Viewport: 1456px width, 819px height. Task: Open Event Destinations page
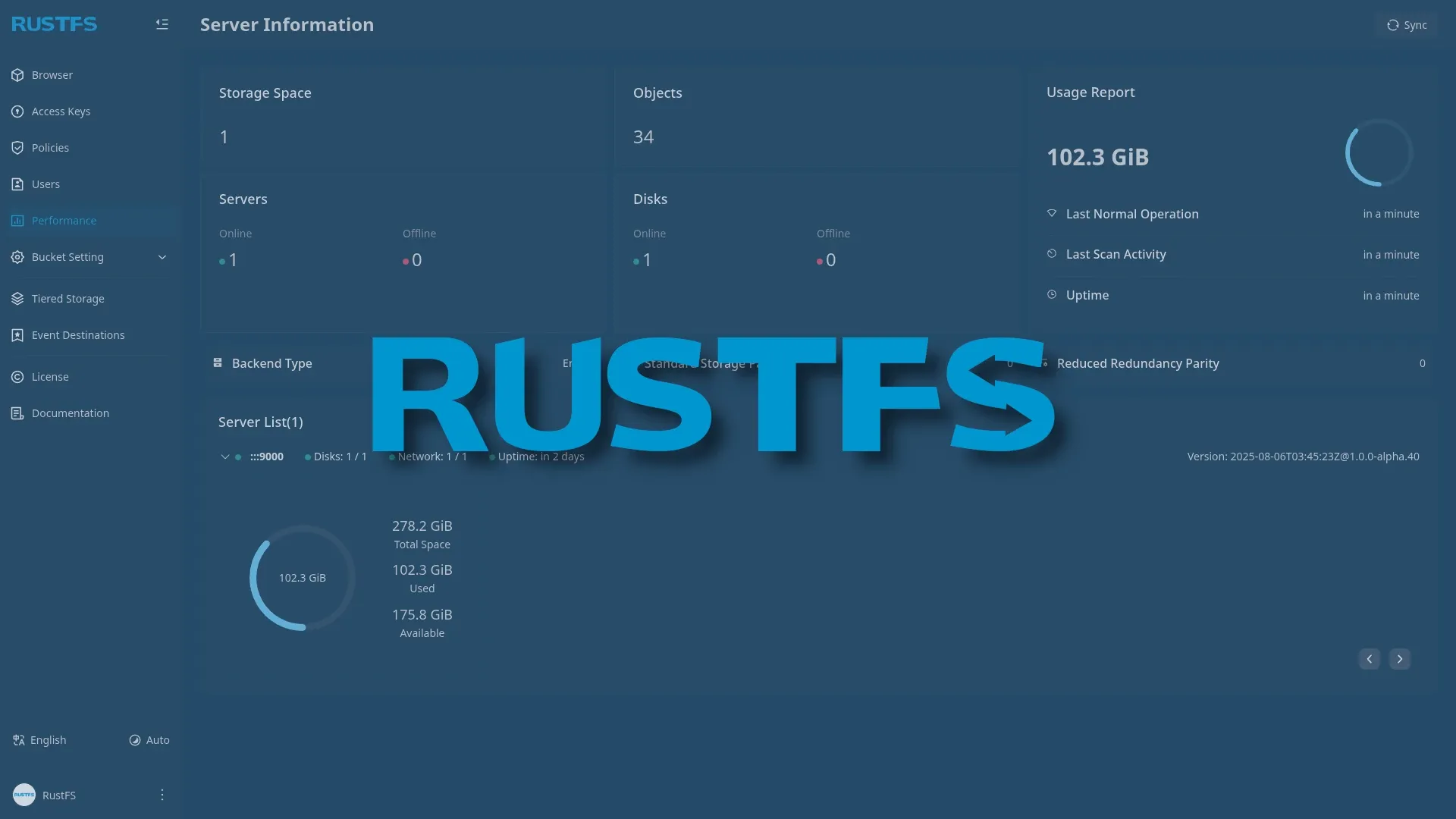pyautogui.click(x=90, y=335)
